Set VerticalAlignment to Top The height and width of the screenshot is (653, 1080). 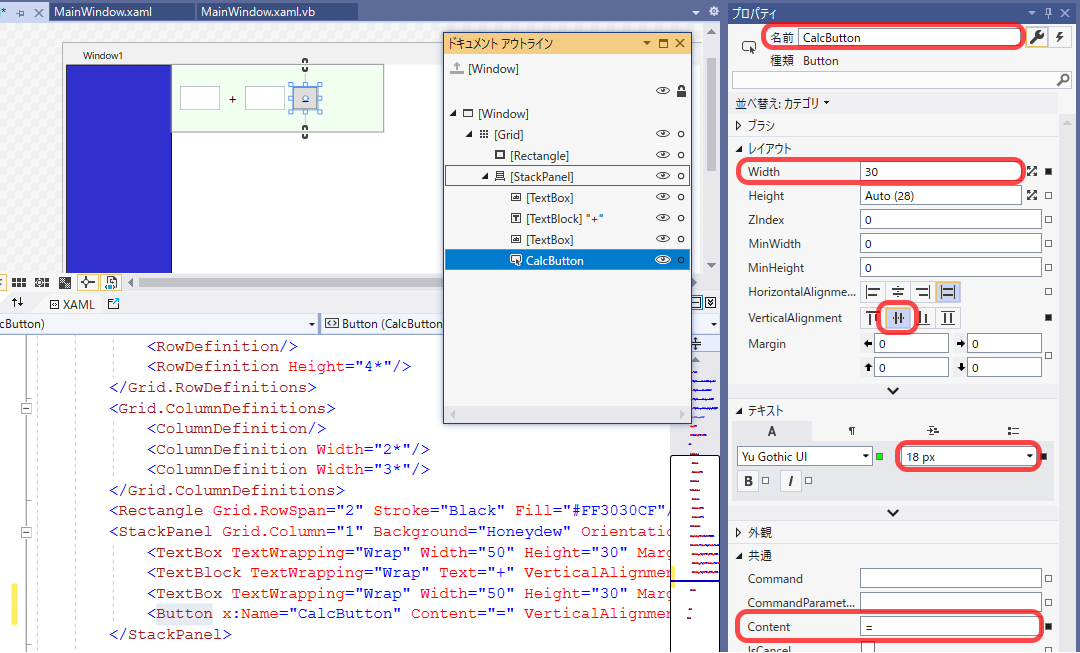[x=873, y=318]
